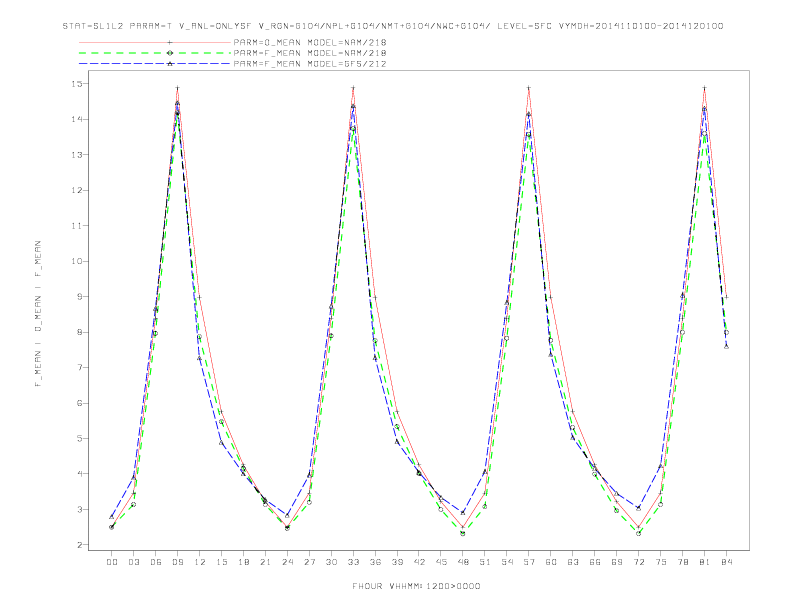Viewport: 792px width, 612px height.
Task: Select x-axis forecast hour label 24
Action: tap(287, 562)
